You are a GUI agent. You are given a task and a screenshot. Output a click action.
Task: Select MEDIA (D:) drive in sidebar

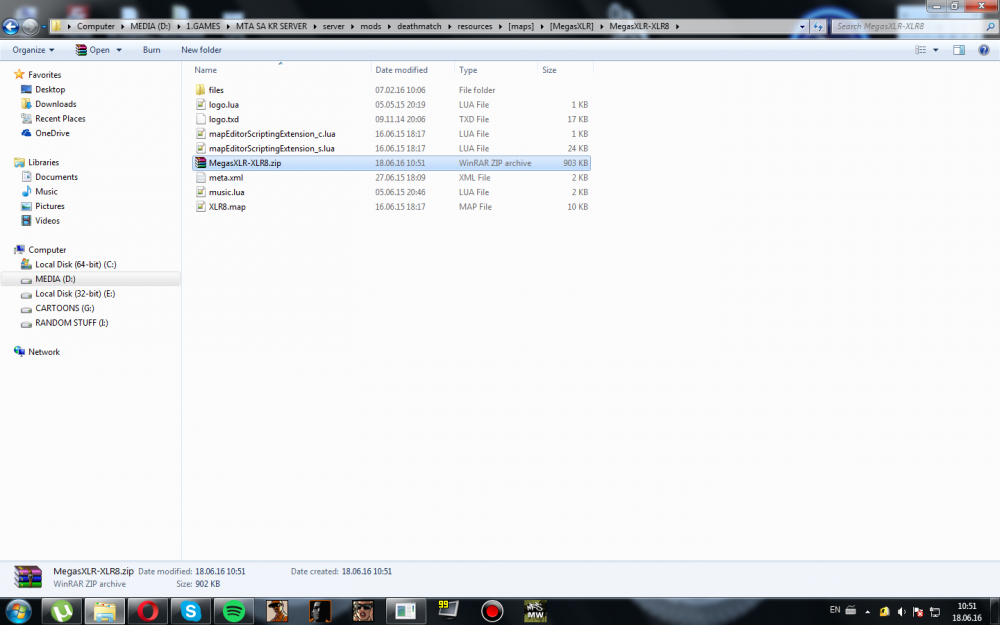91,279
